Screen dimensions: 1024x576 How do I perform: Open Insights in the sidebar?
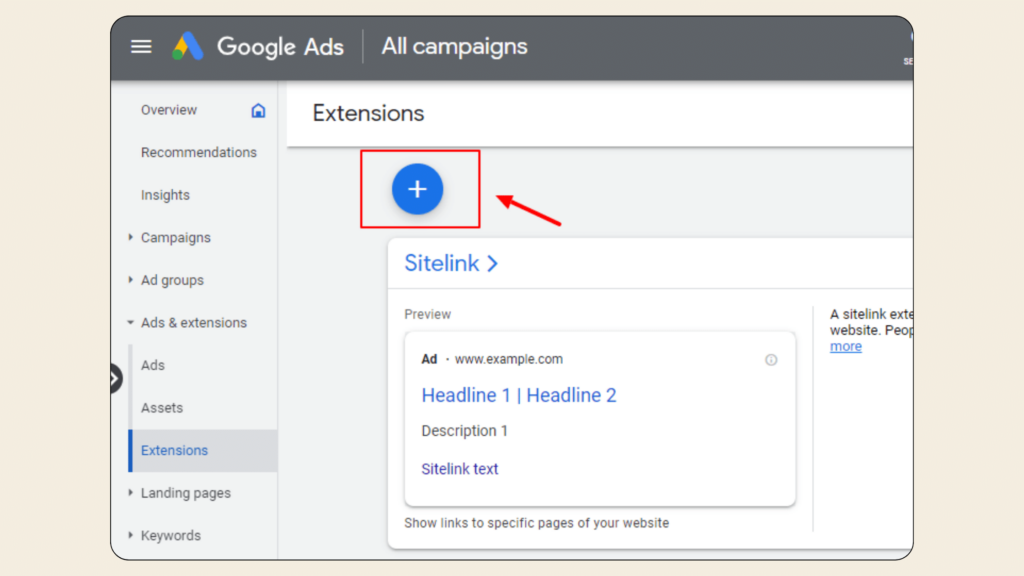(x=165, y=195)
